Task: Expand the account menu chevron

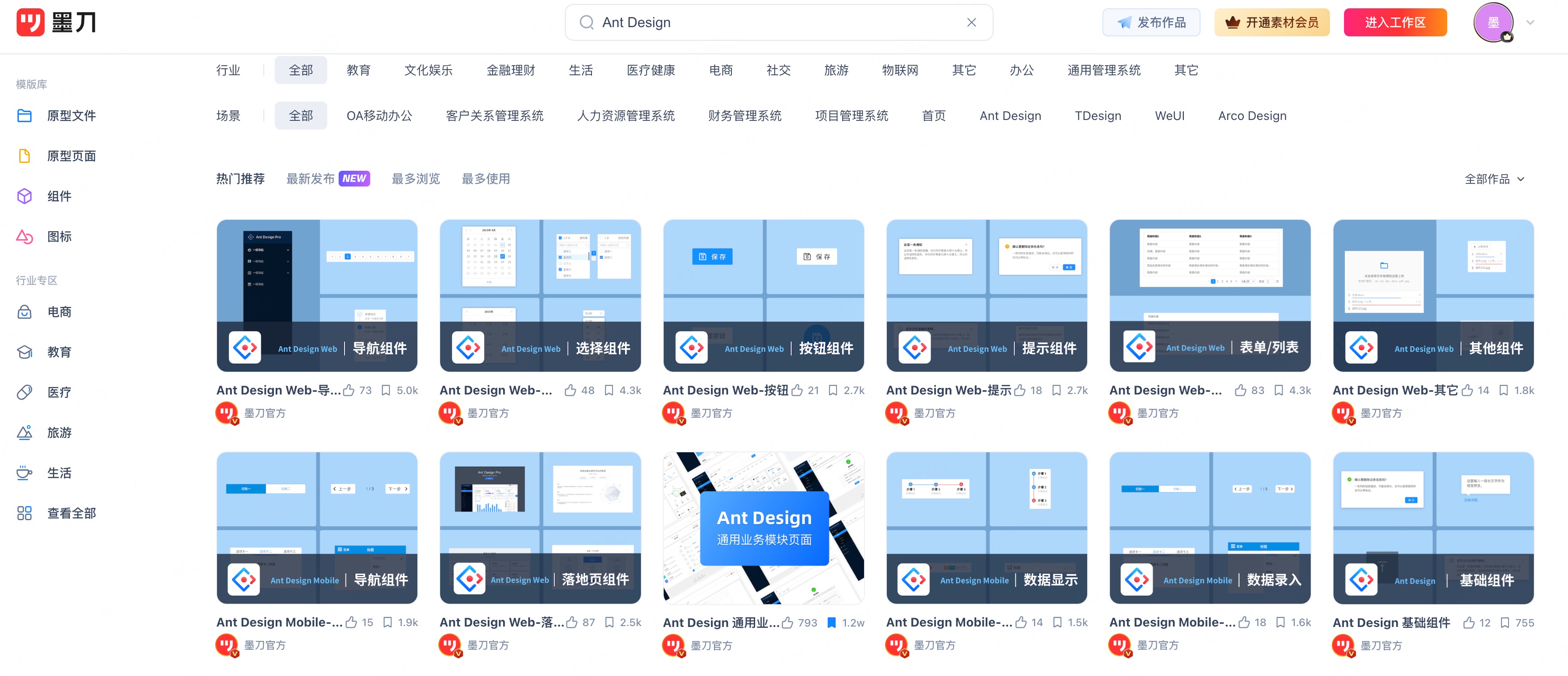Action: [1529, 22]
